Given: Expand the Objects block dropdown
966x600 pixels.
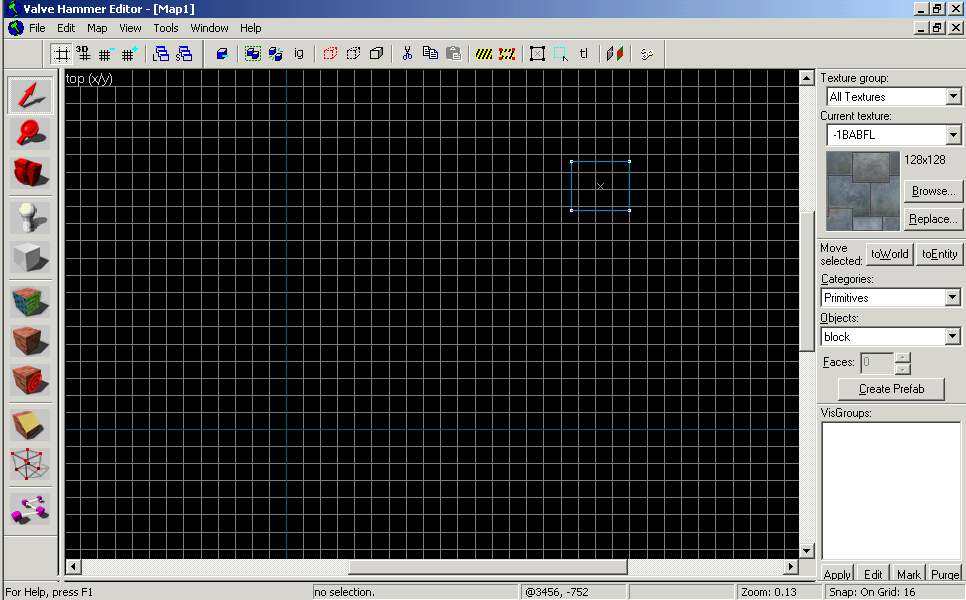Looking at the screenshot, I should pos(952,336).
